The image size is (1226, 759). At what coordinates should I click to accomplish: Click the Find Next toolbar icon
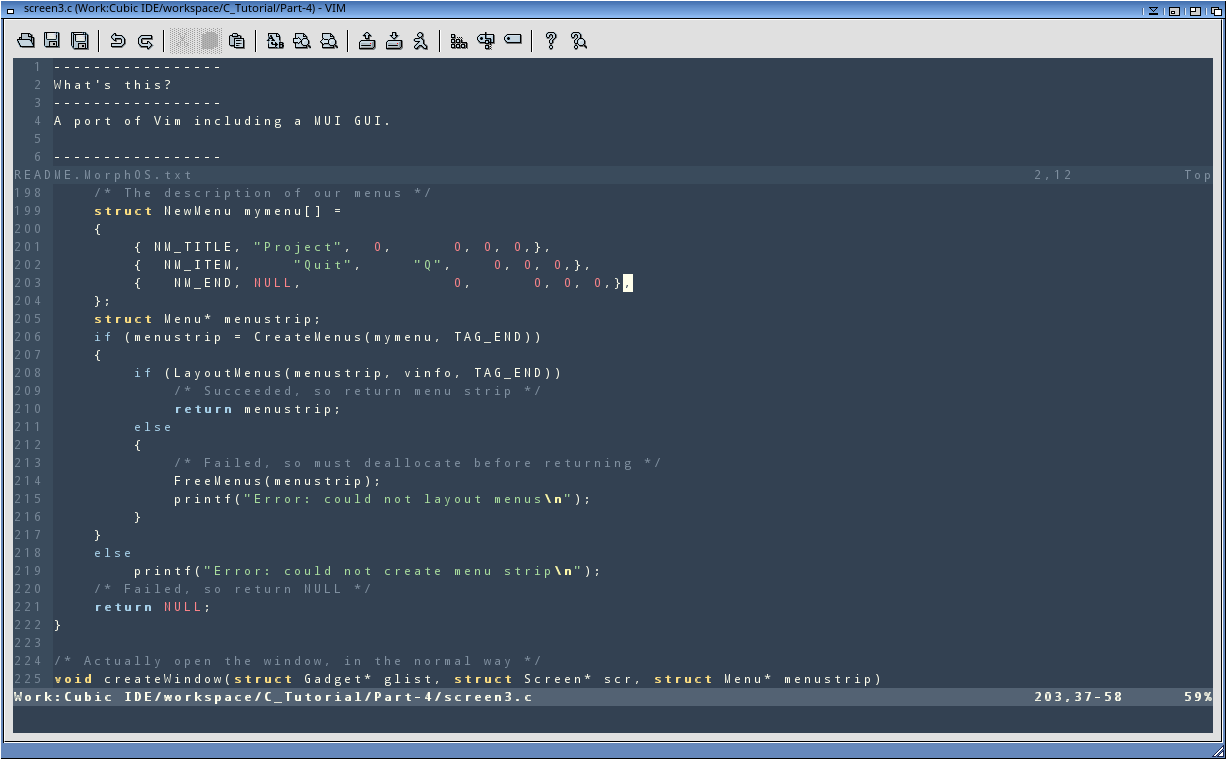pos(301,41)
